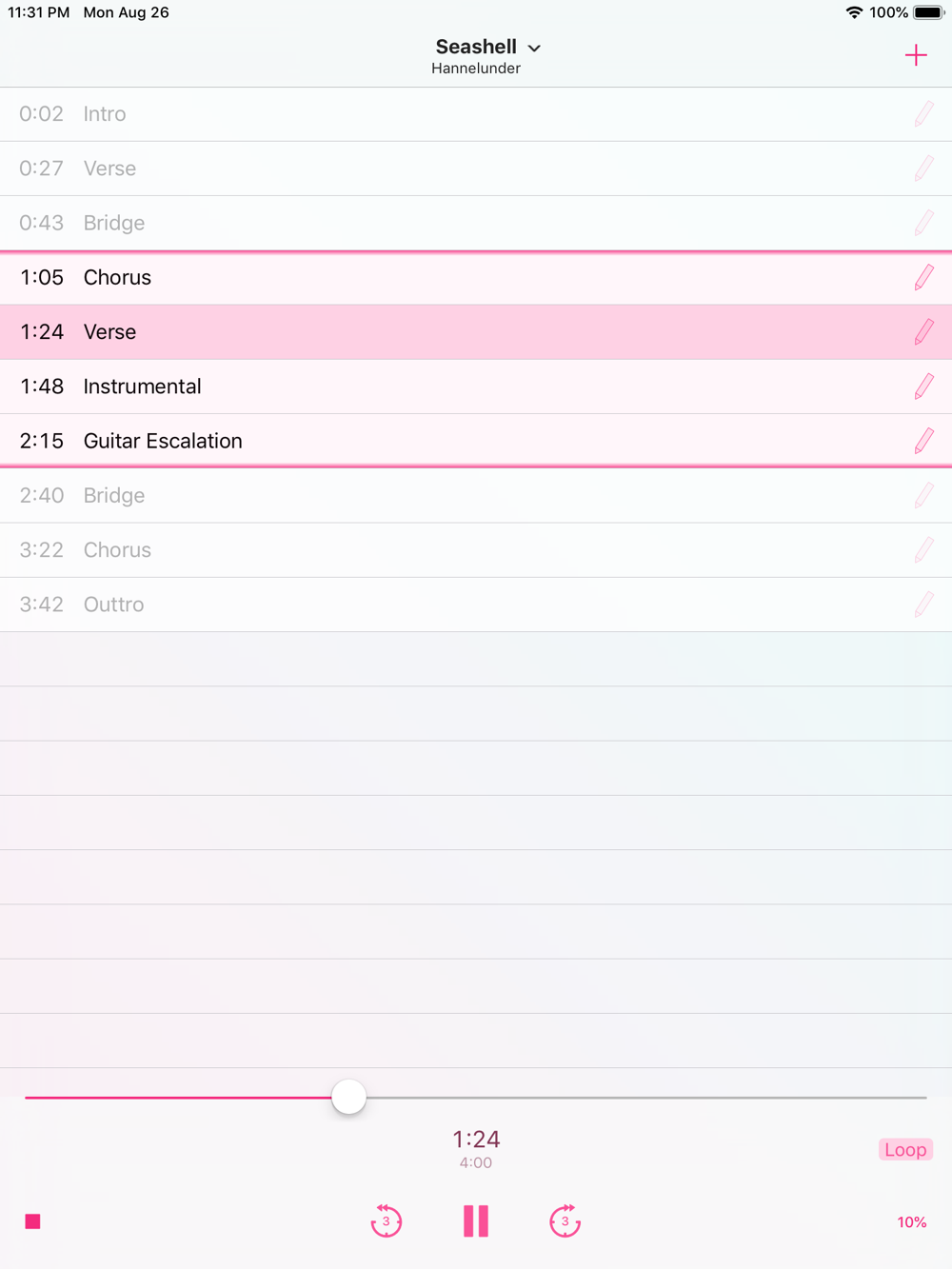Edit the Guitar Escalation marker with its pencil
Image resolution: width=952 pixels, height=1269 pixels.
click(x=923, y=441)
